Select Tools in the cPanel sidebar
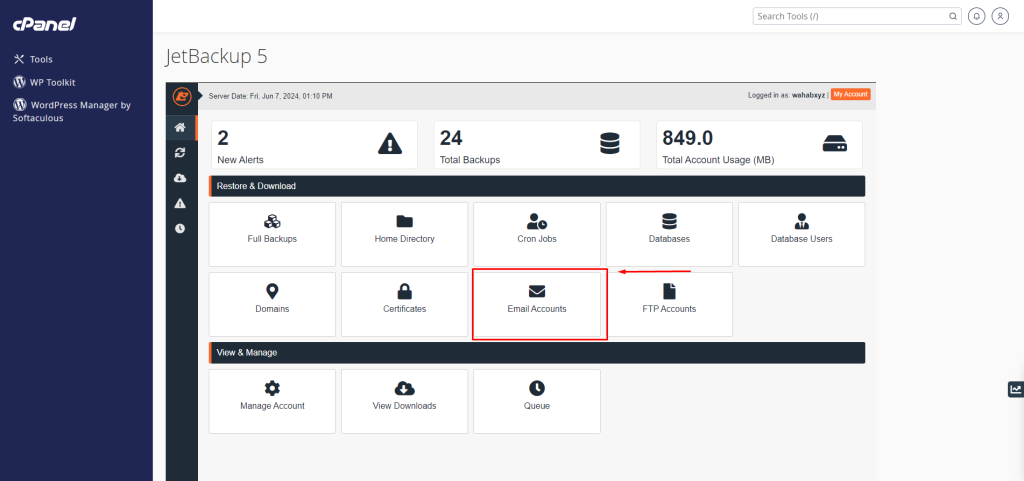Screen dimensions: 1024x481 click(x=41, y=60)
